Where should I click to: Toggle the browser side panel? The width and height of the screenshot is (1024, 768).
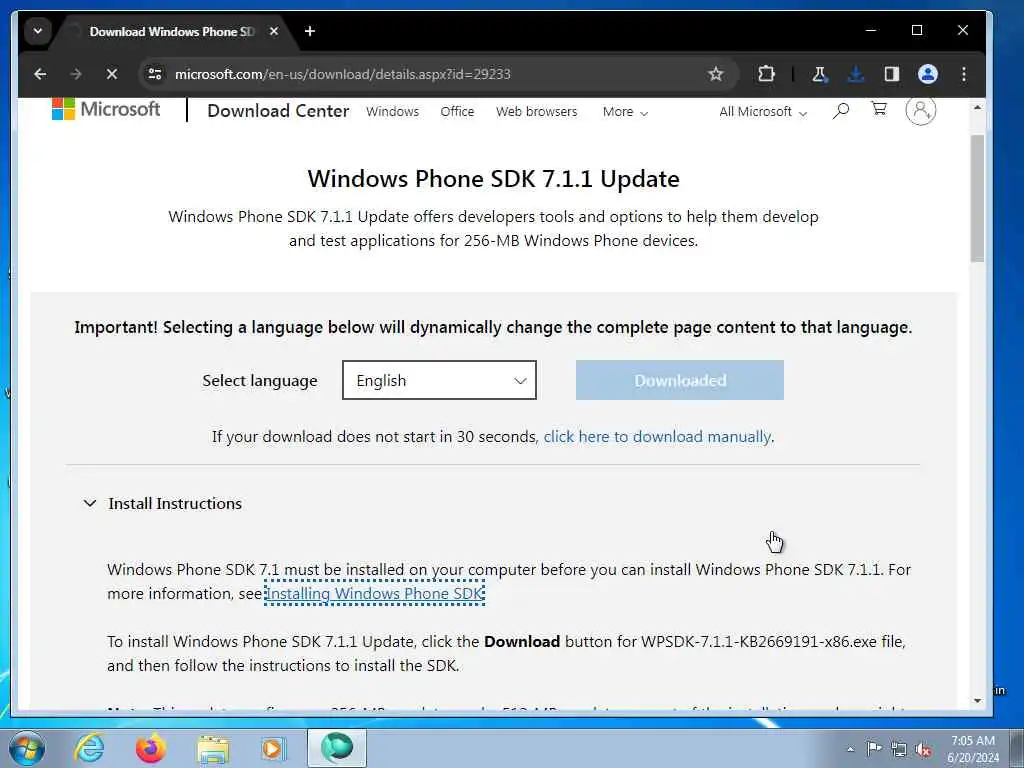[x=891, y=74]
